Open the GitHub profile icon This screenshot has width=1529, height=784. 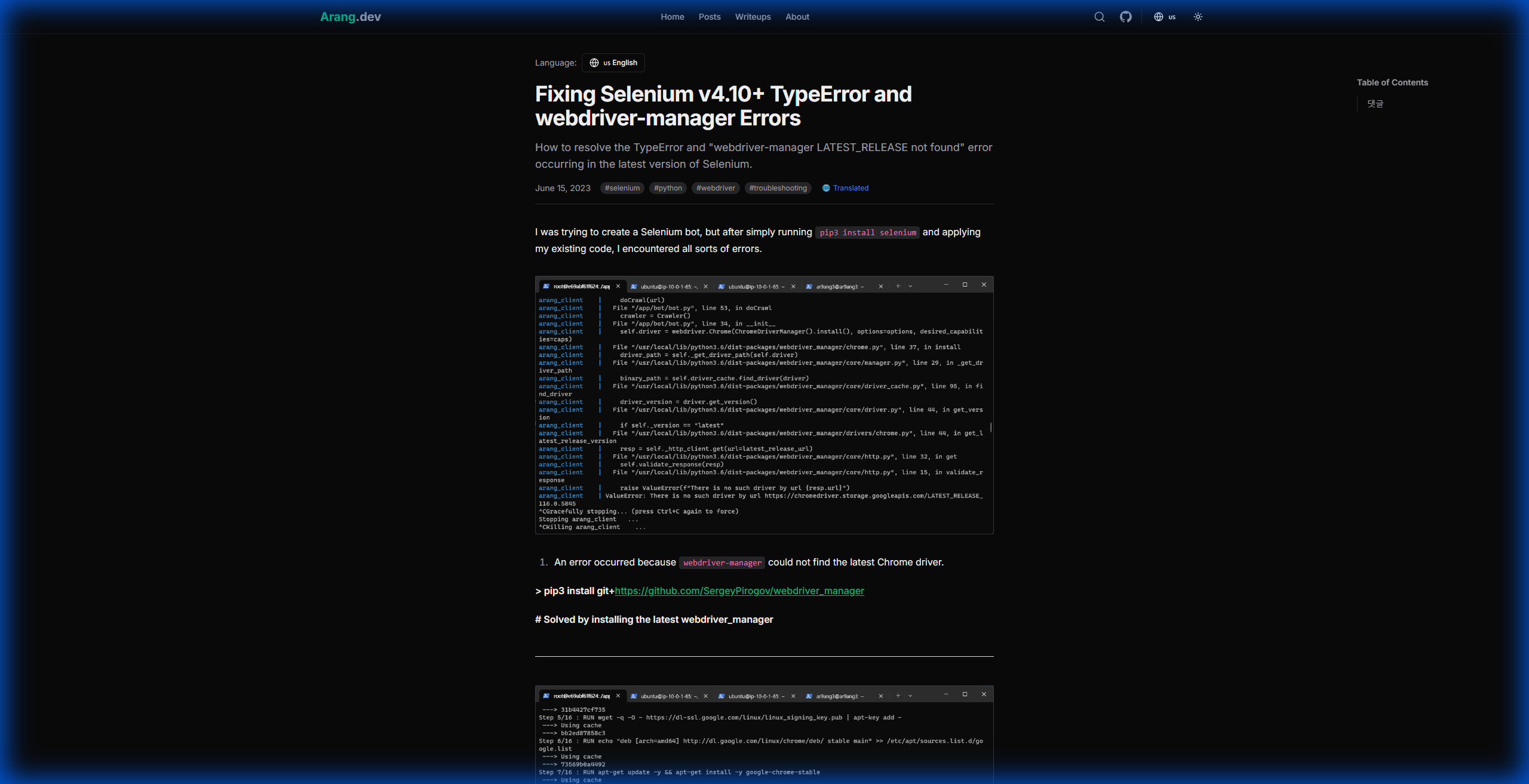click(x=1126, y=17)
